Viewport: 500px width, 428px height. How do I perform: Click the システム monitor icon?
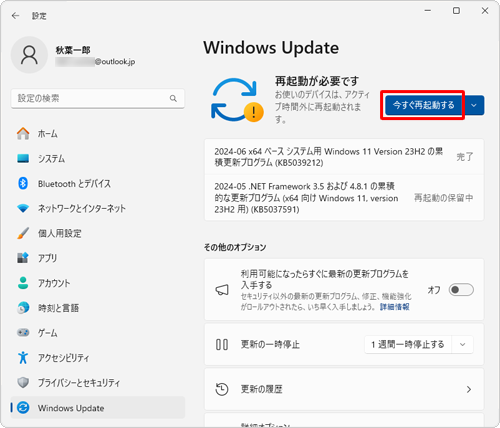[x=23, y=158]
